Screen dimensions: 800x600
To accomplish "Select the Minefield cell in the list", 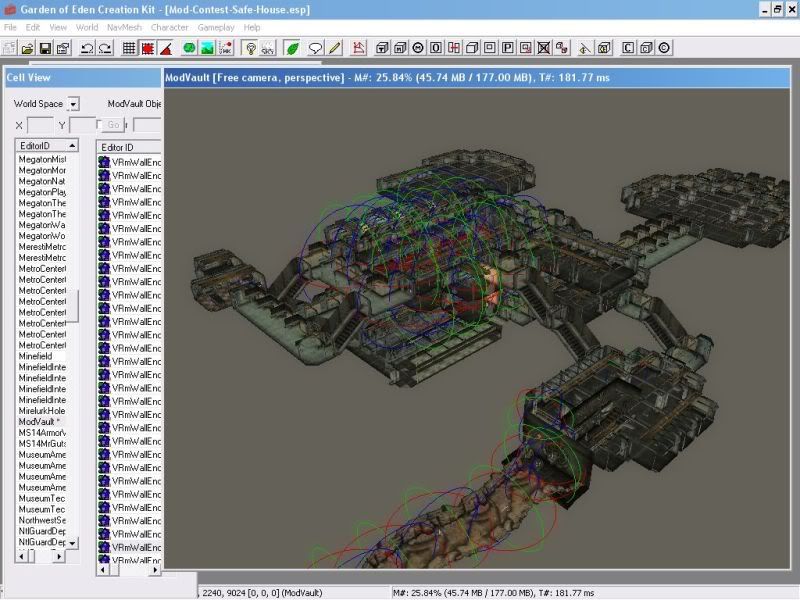I will [35, 356].
